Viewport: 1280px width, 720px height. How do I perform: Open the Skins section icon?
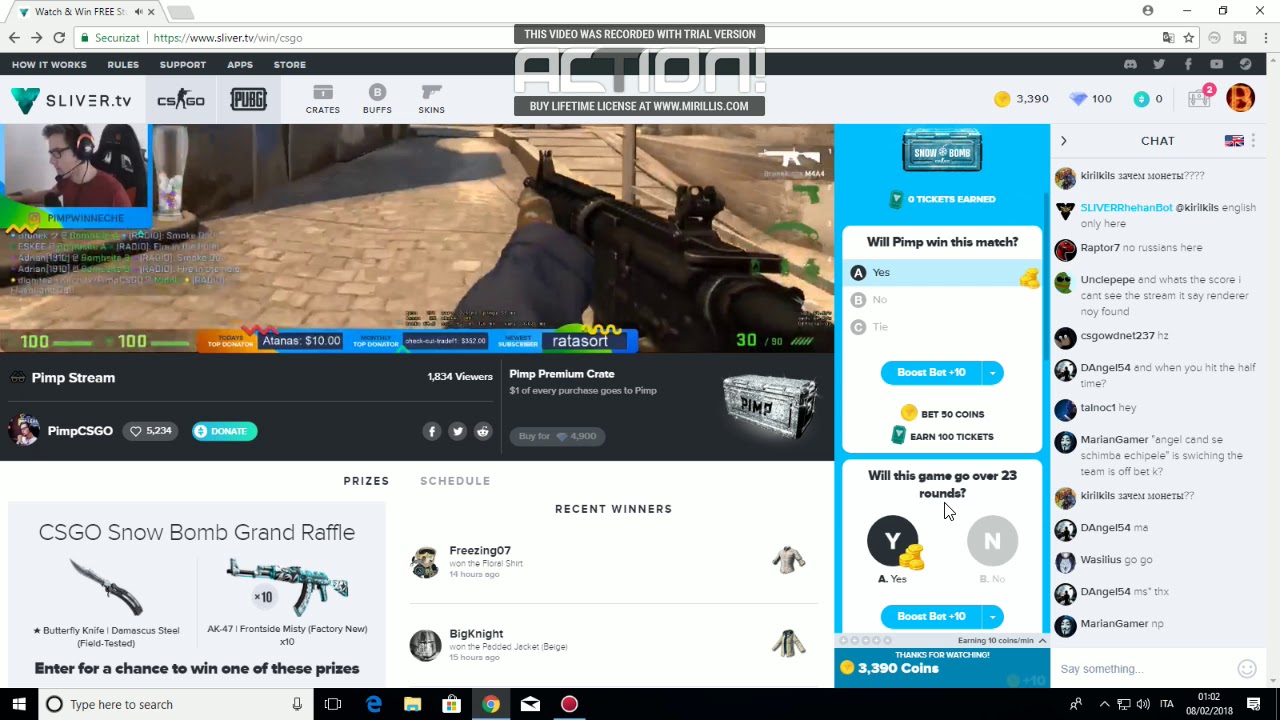pos(431,99)
